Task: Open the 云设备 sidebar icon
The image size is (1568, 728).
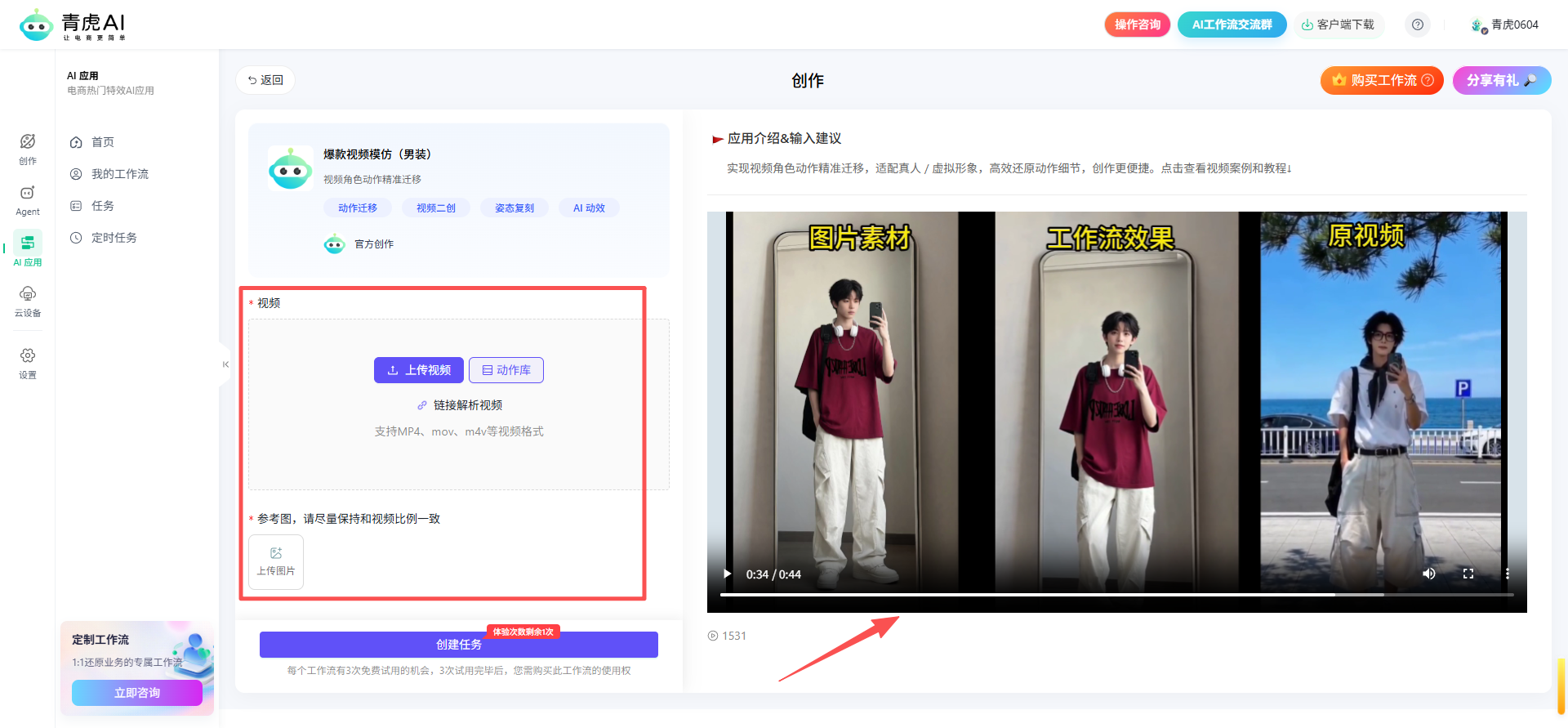Action: pyautogui.click(x=28, y=301)
